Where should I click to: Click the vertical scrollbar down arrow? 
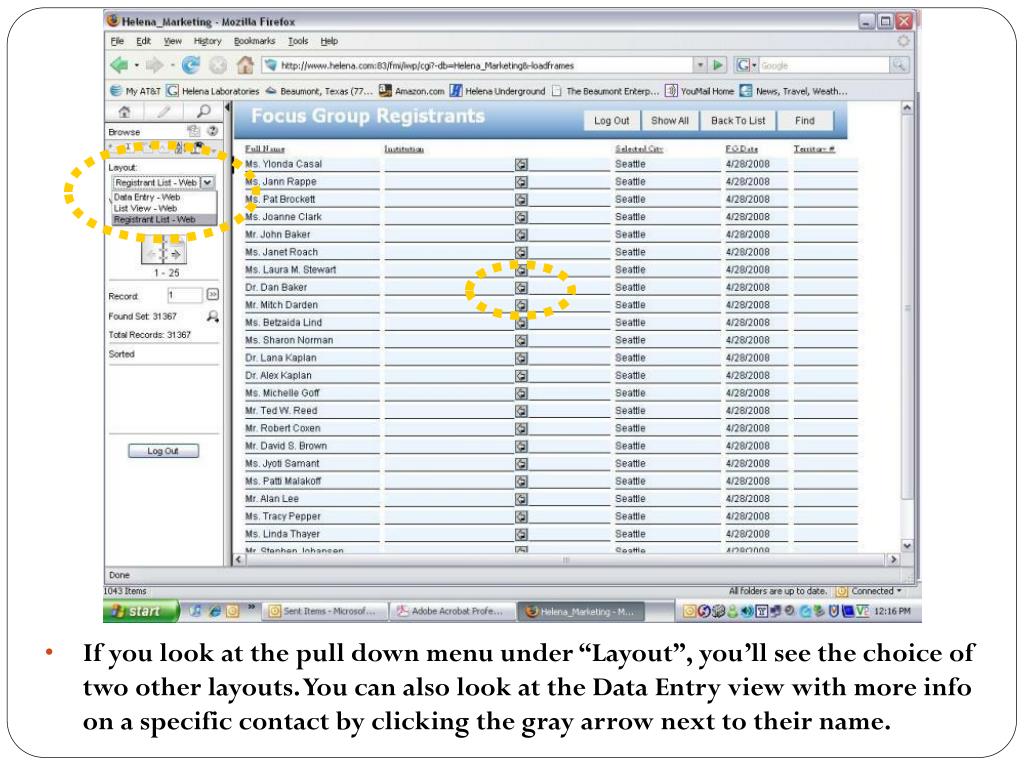pyautogui.click(x=907, y=545)
